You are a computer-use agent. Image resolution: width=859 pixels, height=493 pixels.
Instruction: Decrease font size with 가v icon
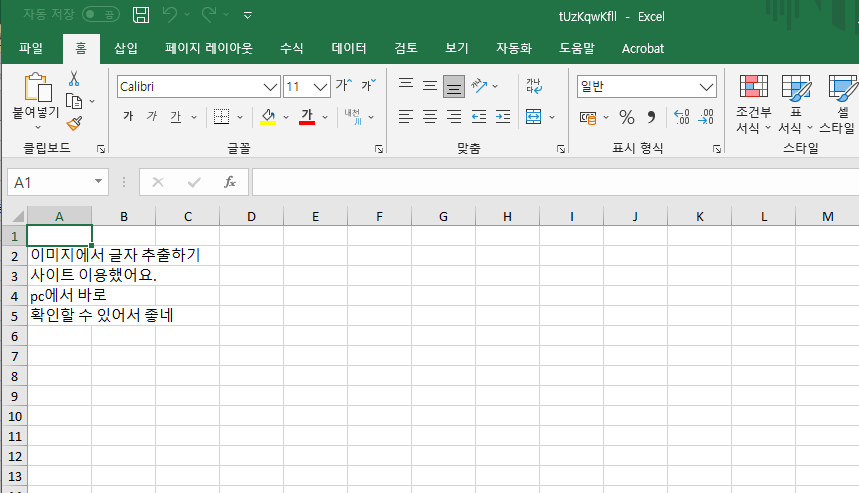coord(369,85)
